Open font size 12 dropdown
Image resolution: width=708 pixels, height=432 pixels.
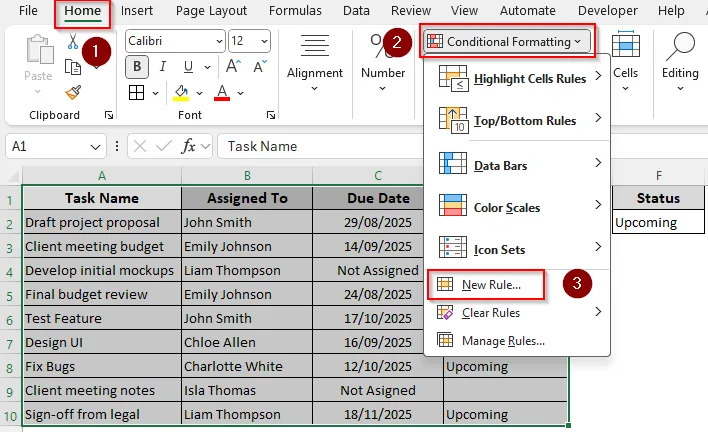click(264, 42)
